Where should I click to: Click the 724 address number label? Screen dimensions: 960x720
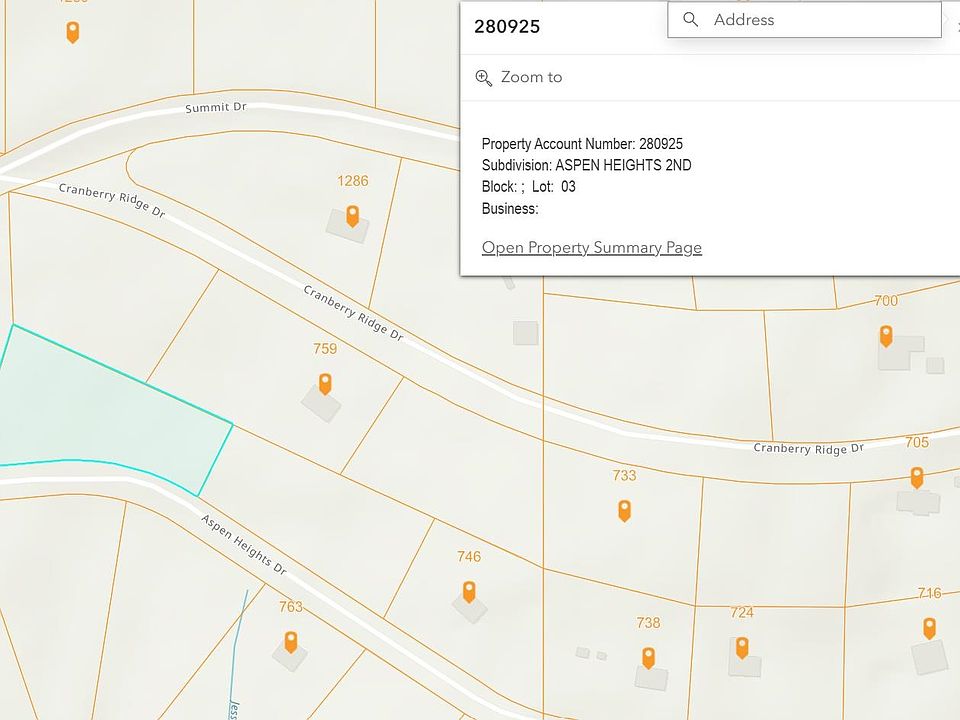(x=742, y=612)
